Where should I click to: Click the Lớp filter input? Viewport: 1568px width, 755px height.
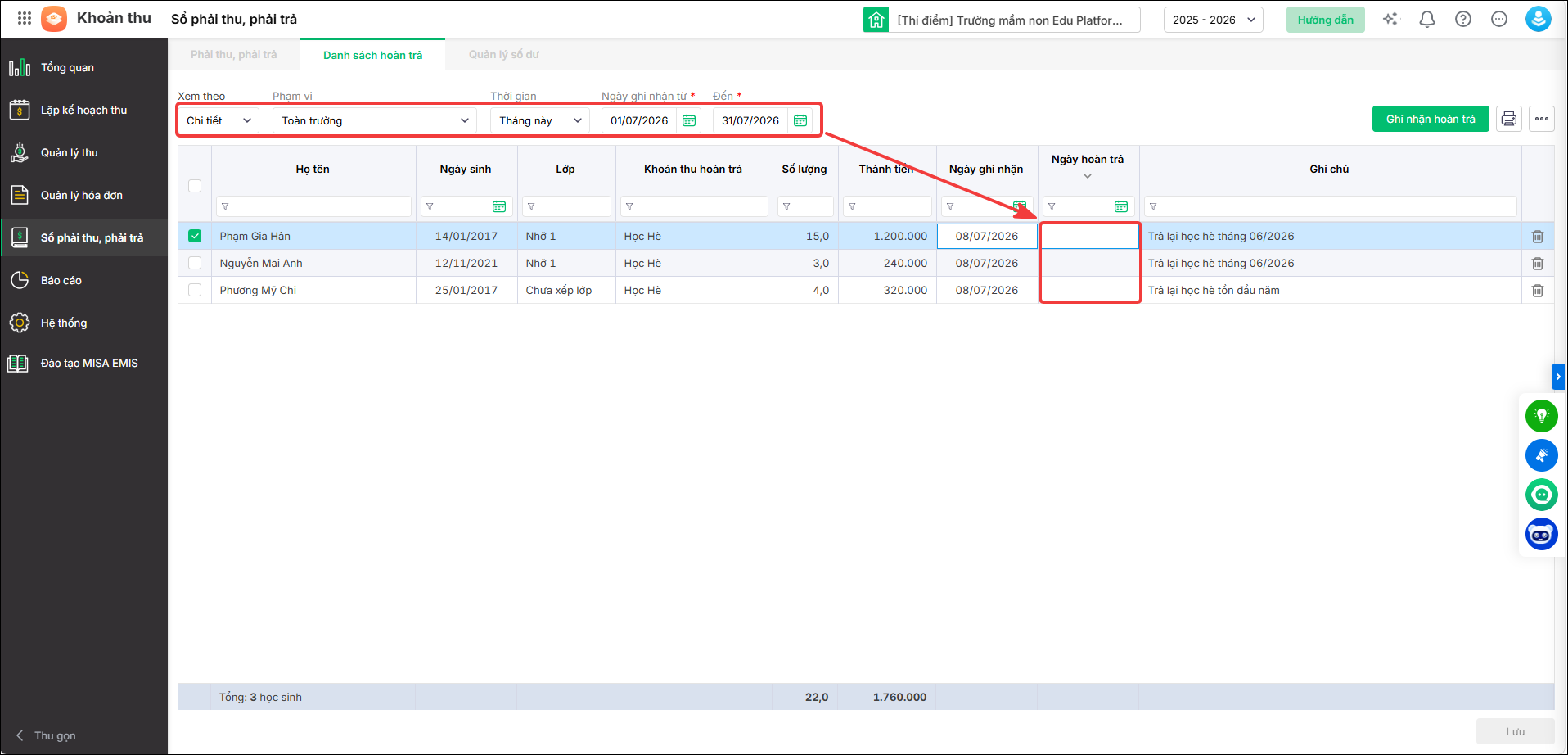(x=566, y=206)
